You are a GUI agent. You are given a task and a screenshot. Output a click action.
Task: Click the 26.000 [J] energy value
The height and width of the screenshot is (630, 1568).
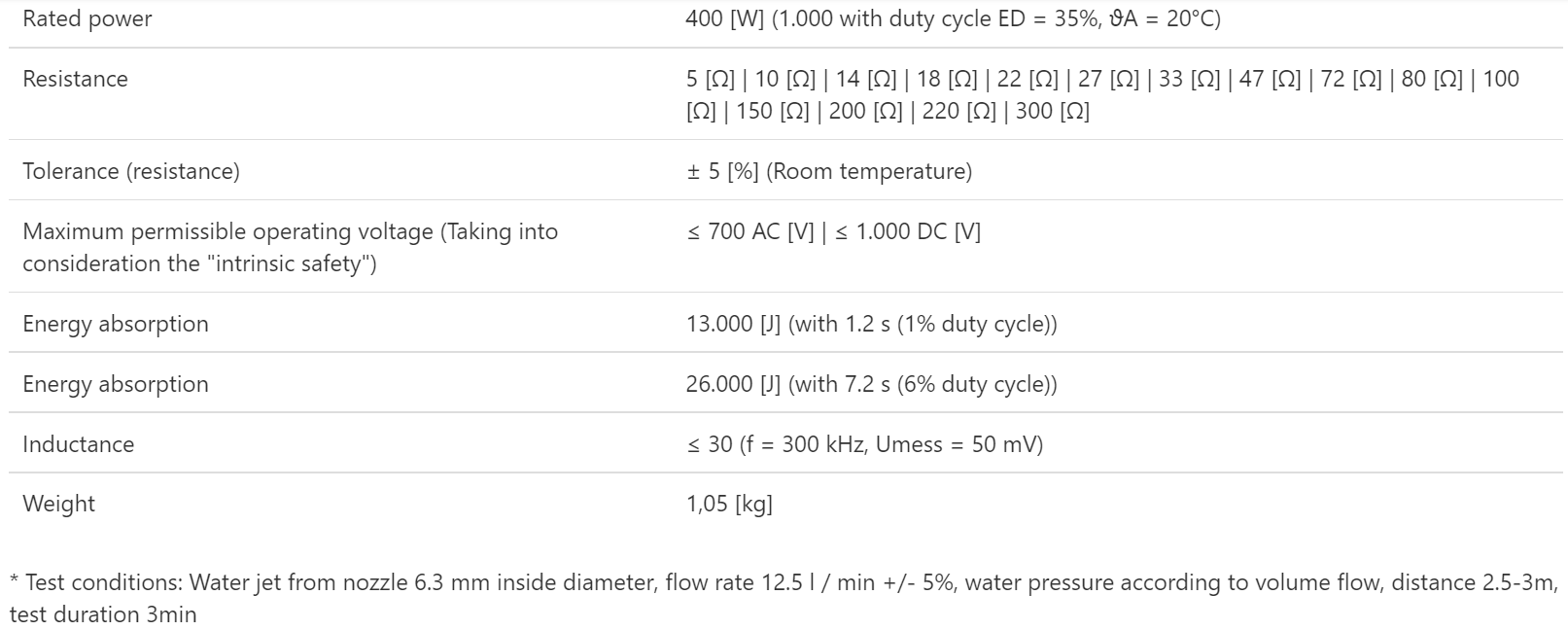pyautogui.click(x=733, y=384)
